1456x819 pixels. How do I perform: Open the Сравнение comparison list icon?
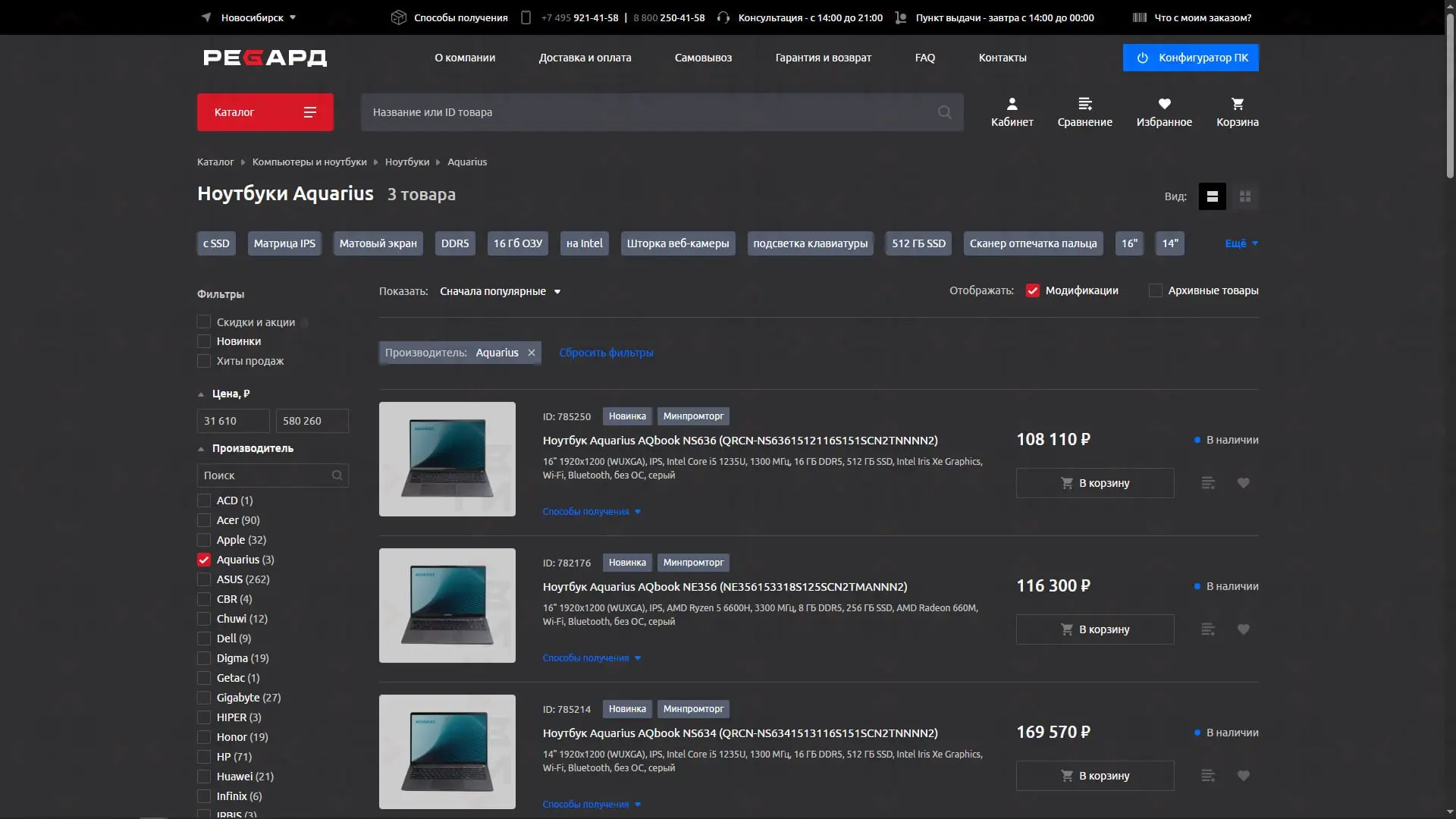pos(1084,111)
